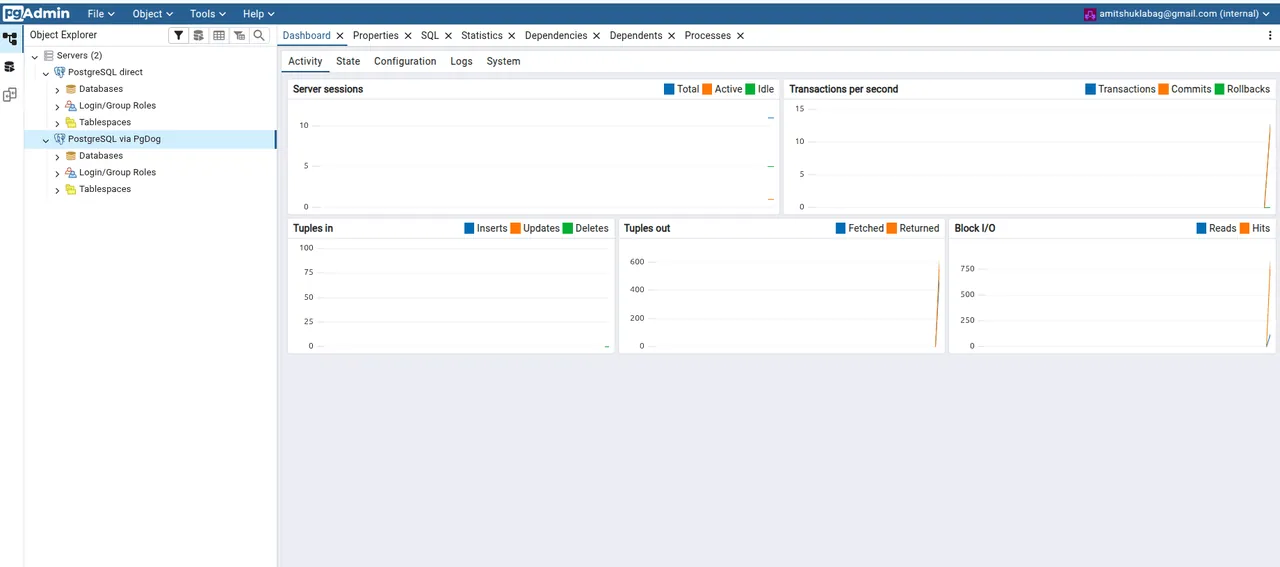1280x567 pixels.
Task: Select the Activity sub-tab
Action: click(x=305, y=61)
